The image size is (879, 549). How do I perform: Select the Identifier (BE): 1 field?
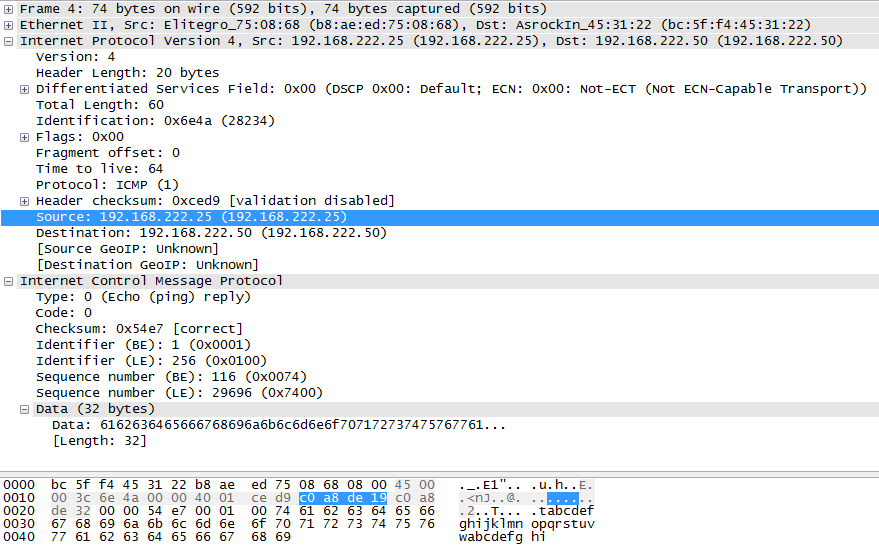pos(143,345)
